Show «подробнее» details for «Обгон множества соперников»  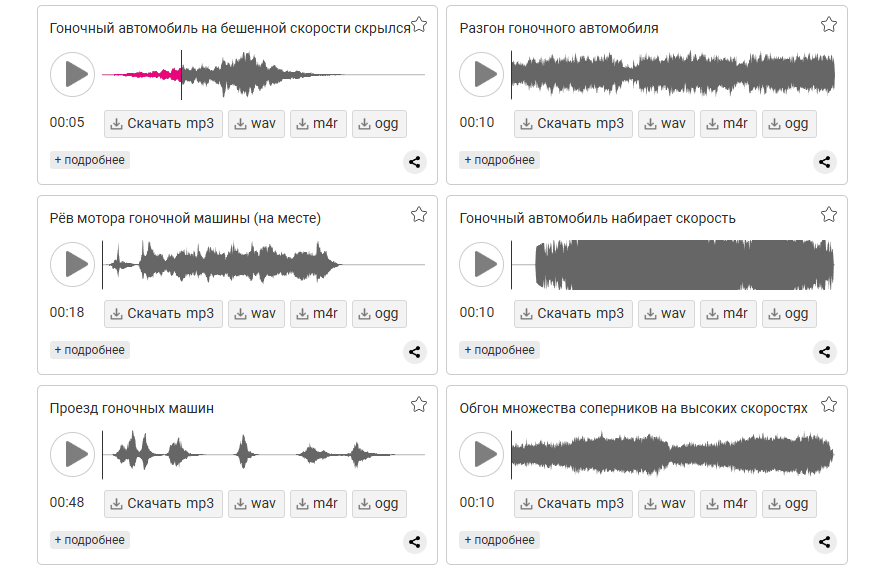point(499,540)
